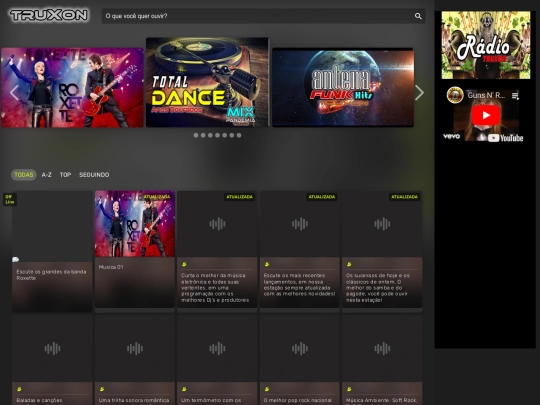Screen dimensions: 540x405
Task: Click ATUALIZADA badge on samba e pagode card
Action: point(405,197)
